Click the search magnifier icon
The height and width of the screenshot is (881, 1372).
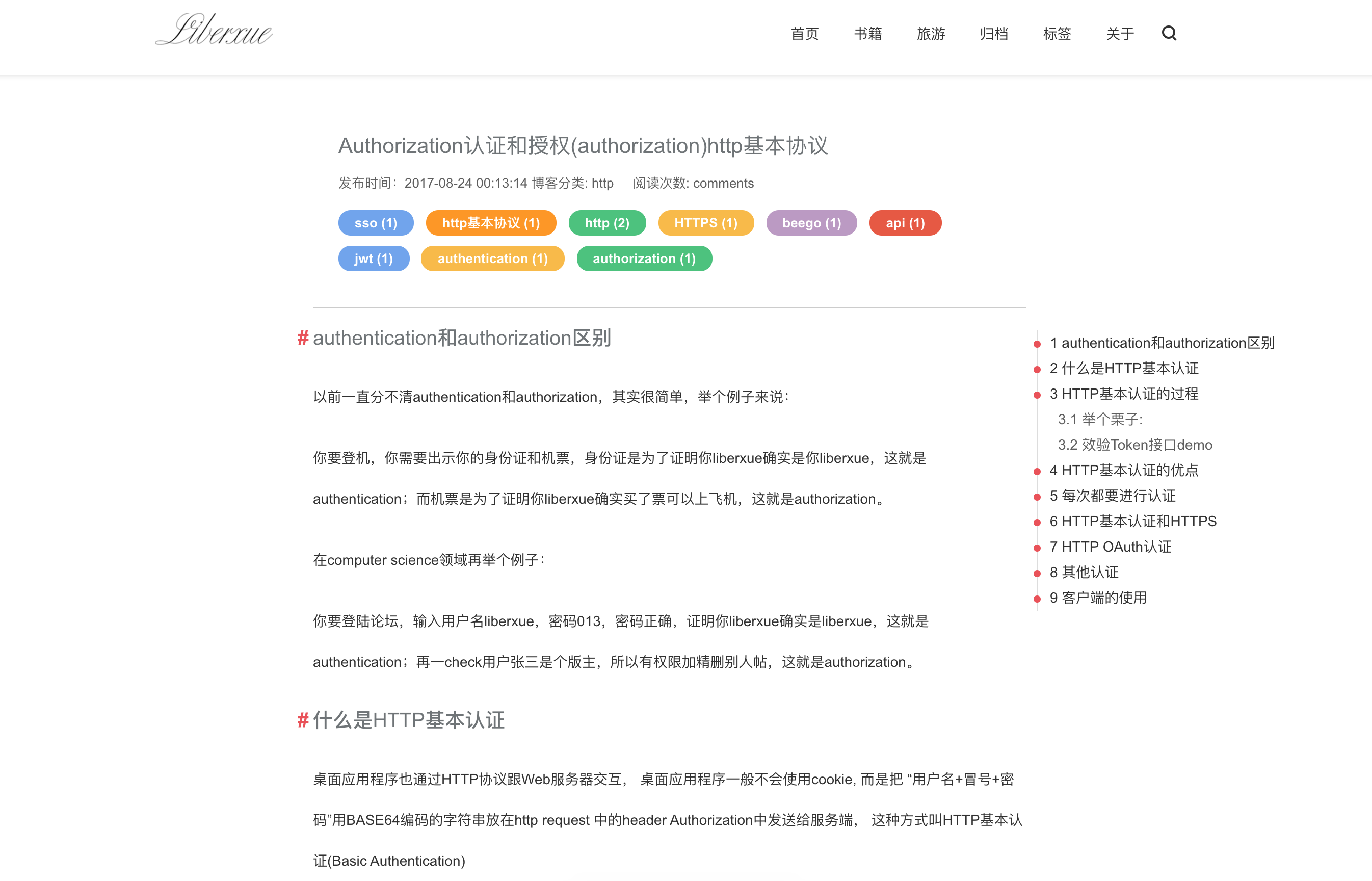(x=1169, y=33)
